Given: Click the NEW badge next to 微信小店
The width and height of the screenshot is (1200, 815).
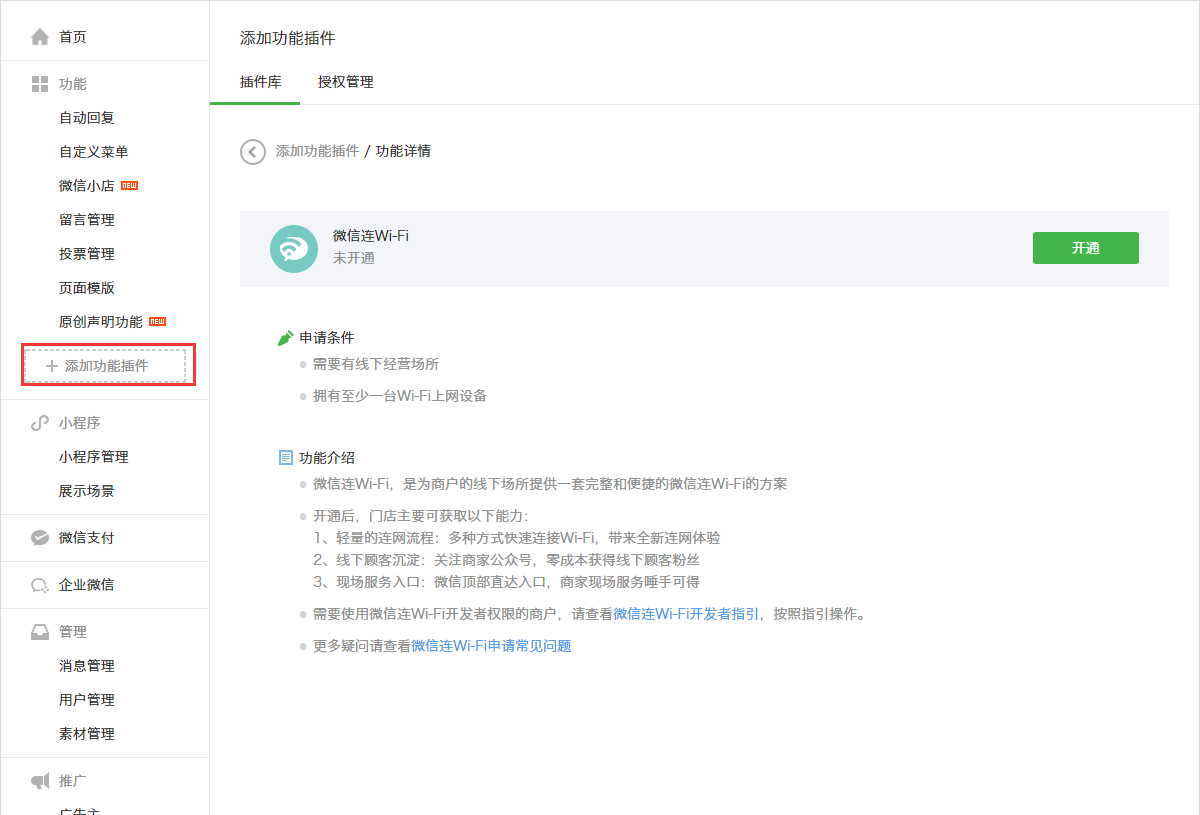Looking at the screenshot, I should tap(129, 186).
